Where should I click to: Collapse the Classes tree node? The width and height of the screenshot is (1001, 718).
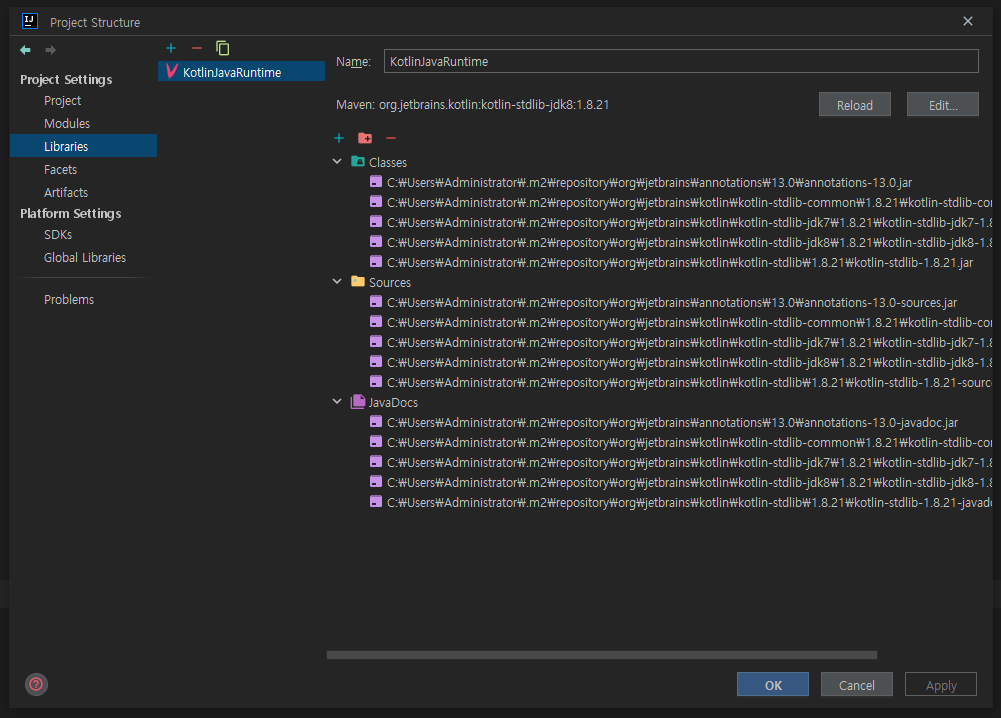337,161
